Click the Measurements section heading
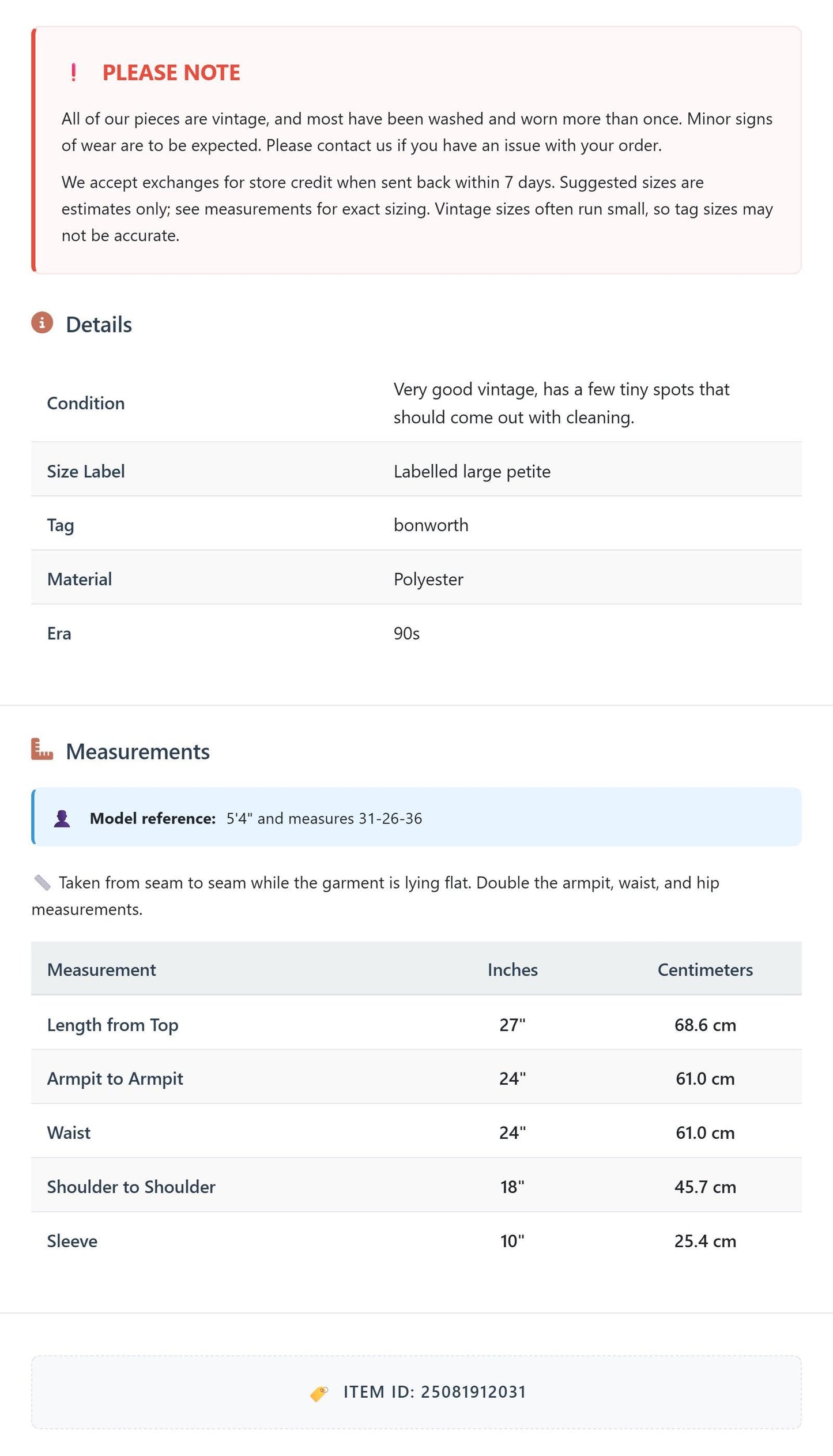833x1456 pixels. pos(138,751)
